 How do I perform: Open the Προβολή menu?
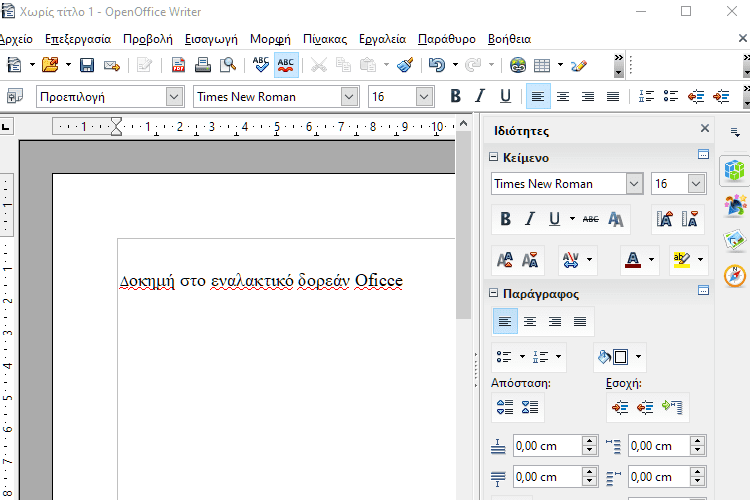coord(148,39)
